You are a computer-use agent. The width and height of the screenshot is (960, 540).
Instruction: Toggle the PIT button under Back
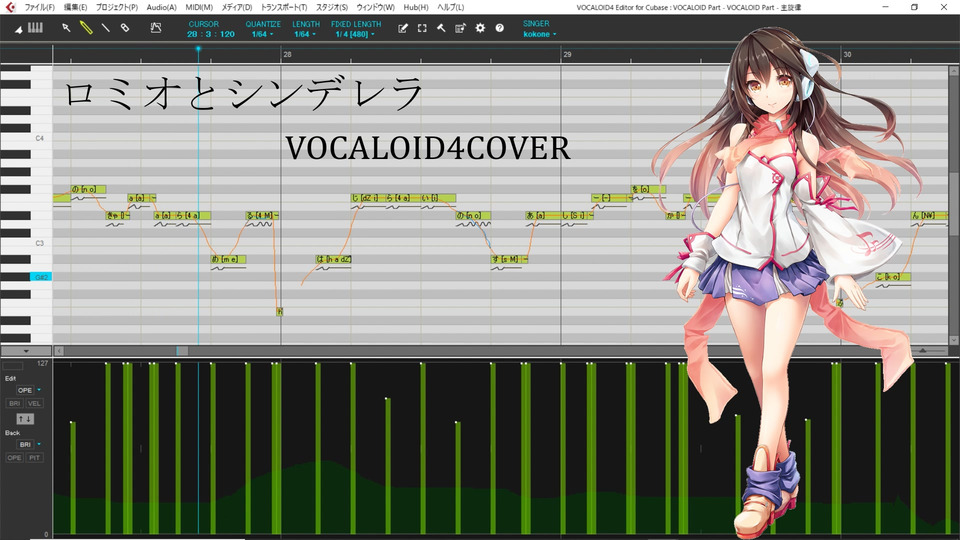(34, 458)
